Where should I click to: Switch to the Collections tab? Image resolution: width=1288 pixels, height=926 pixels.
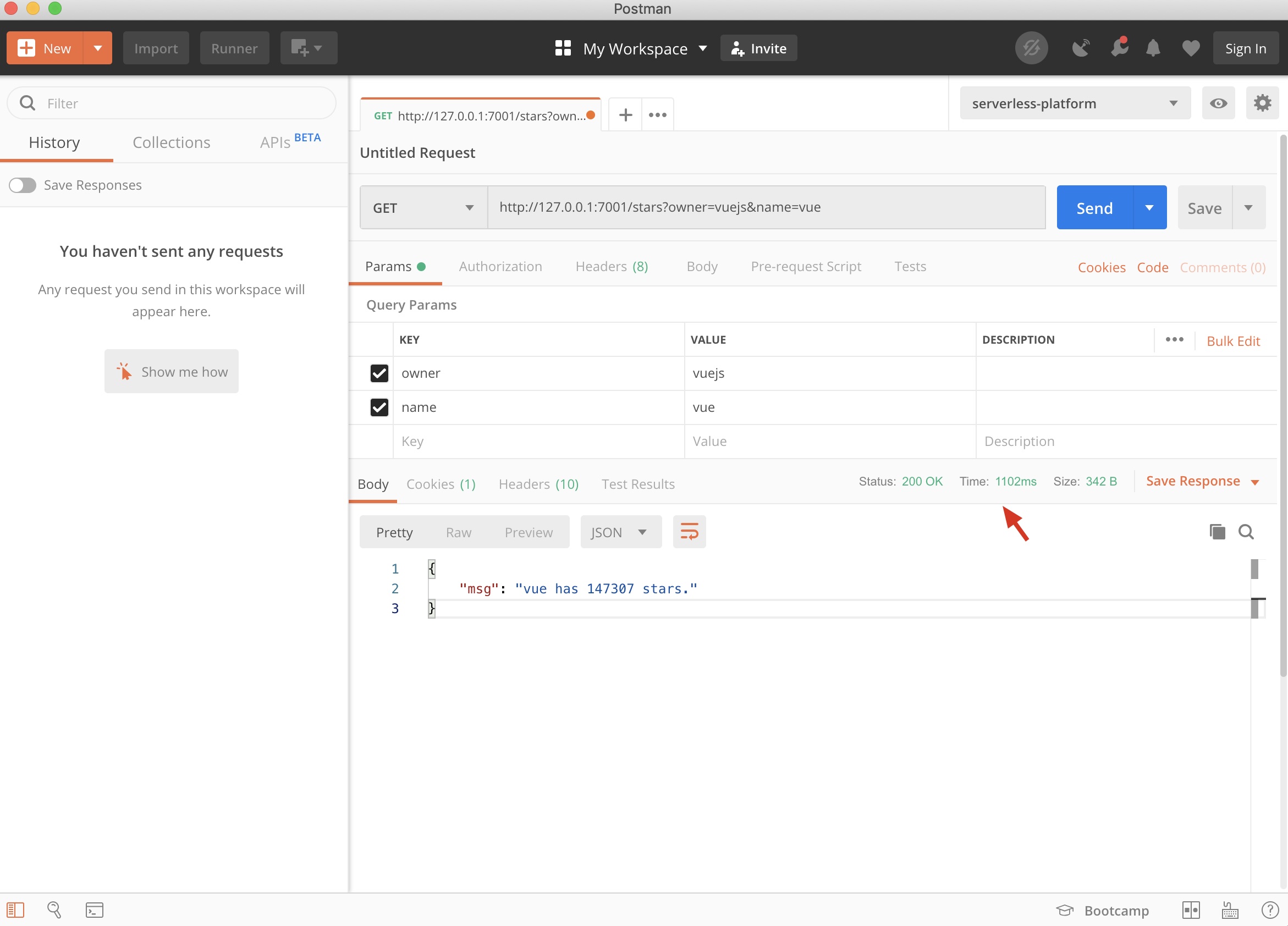pyautogui.click(x=171, y=142)
